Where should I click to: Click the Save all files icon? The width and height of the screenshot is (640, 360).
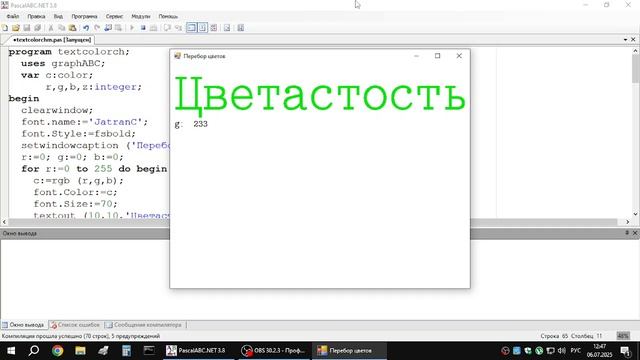tap(38, 28)
